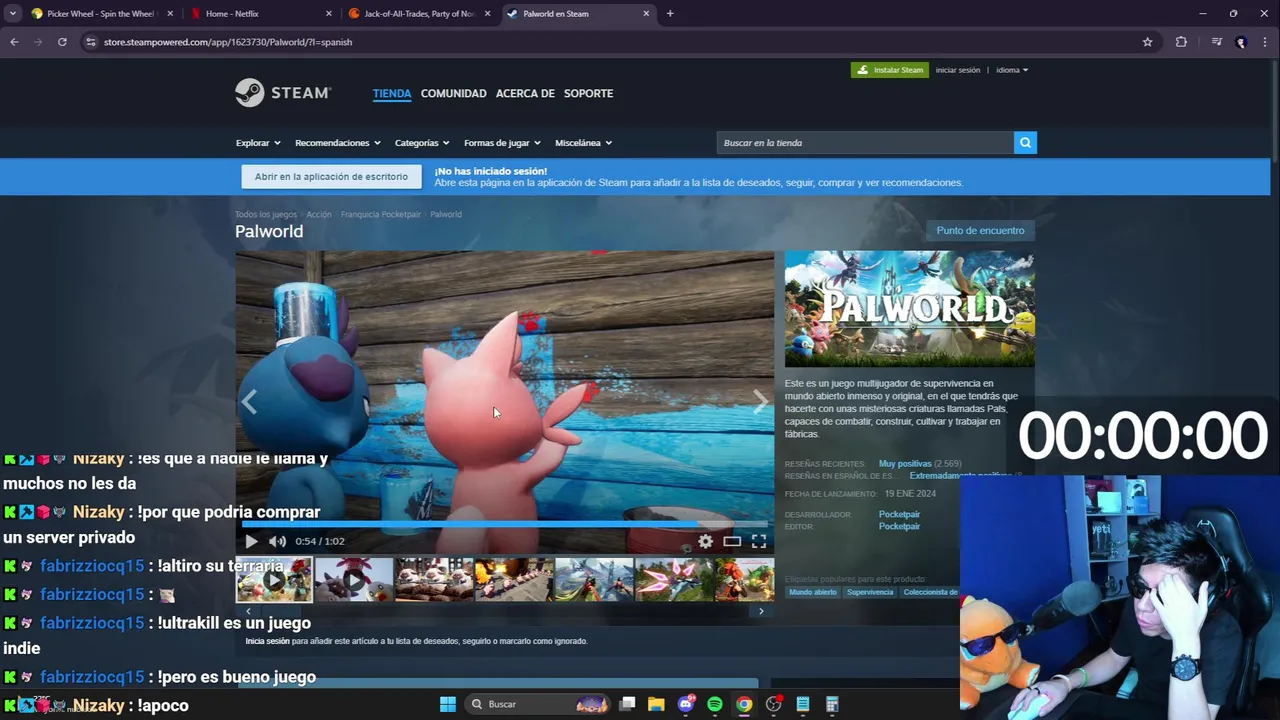Viewport: 1280px width, 720px height.
Task: Click Palworld capsule header image
Action: point(909,309)
